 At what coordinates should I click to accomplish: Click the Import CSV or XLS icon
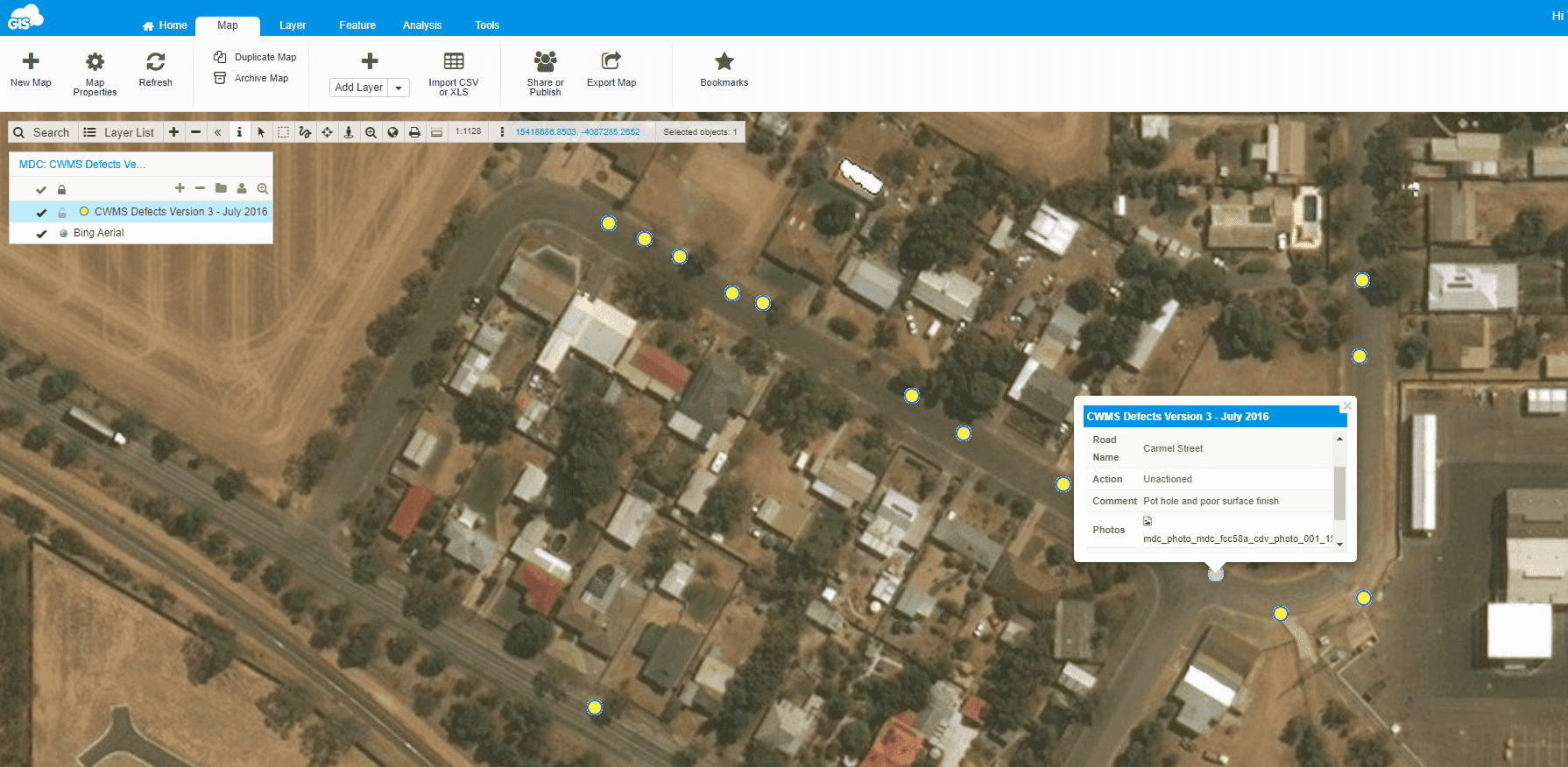(x=453, y=61)
